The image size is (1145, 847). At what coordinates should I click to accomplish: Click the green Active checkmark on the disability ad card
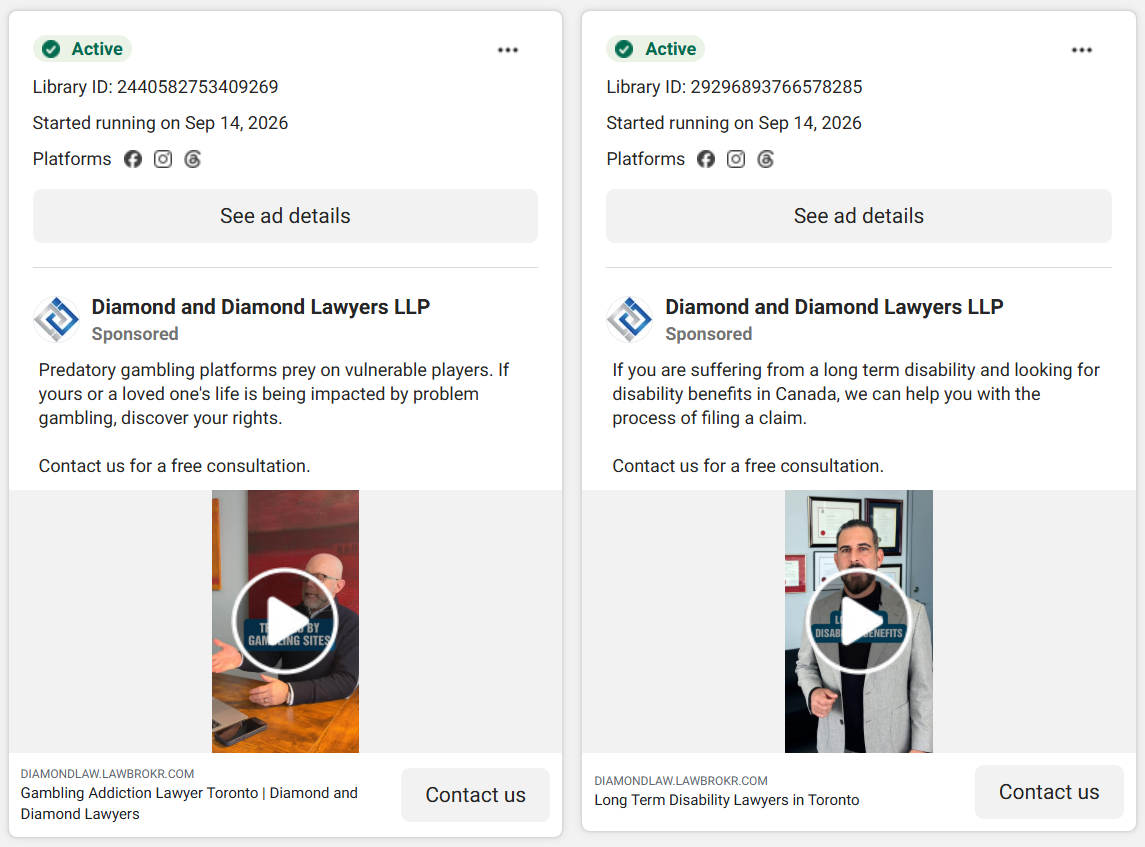(624, 49)
